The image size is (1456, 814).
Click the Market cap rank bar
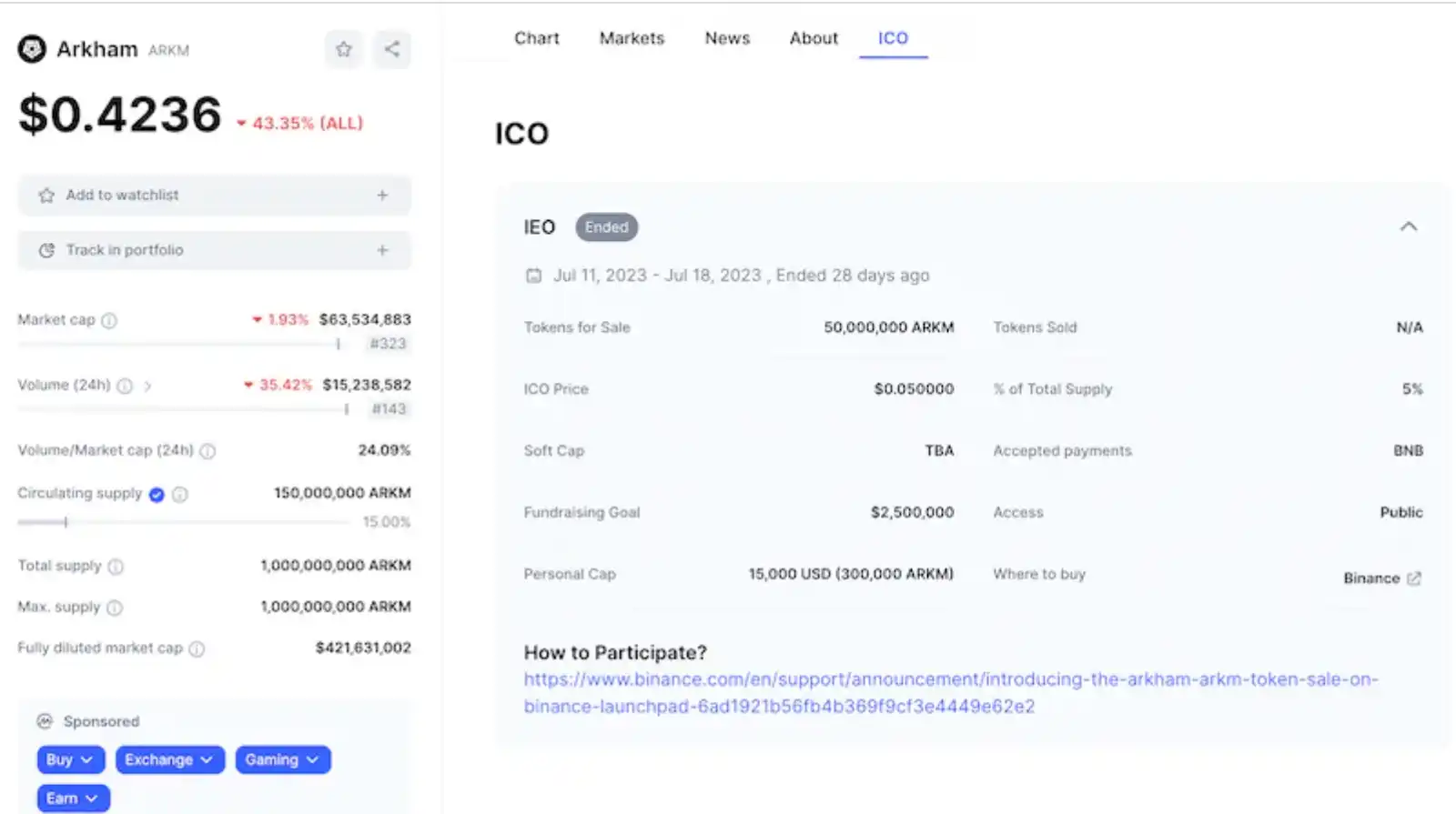pyautogui.click(x=179, y=344)
